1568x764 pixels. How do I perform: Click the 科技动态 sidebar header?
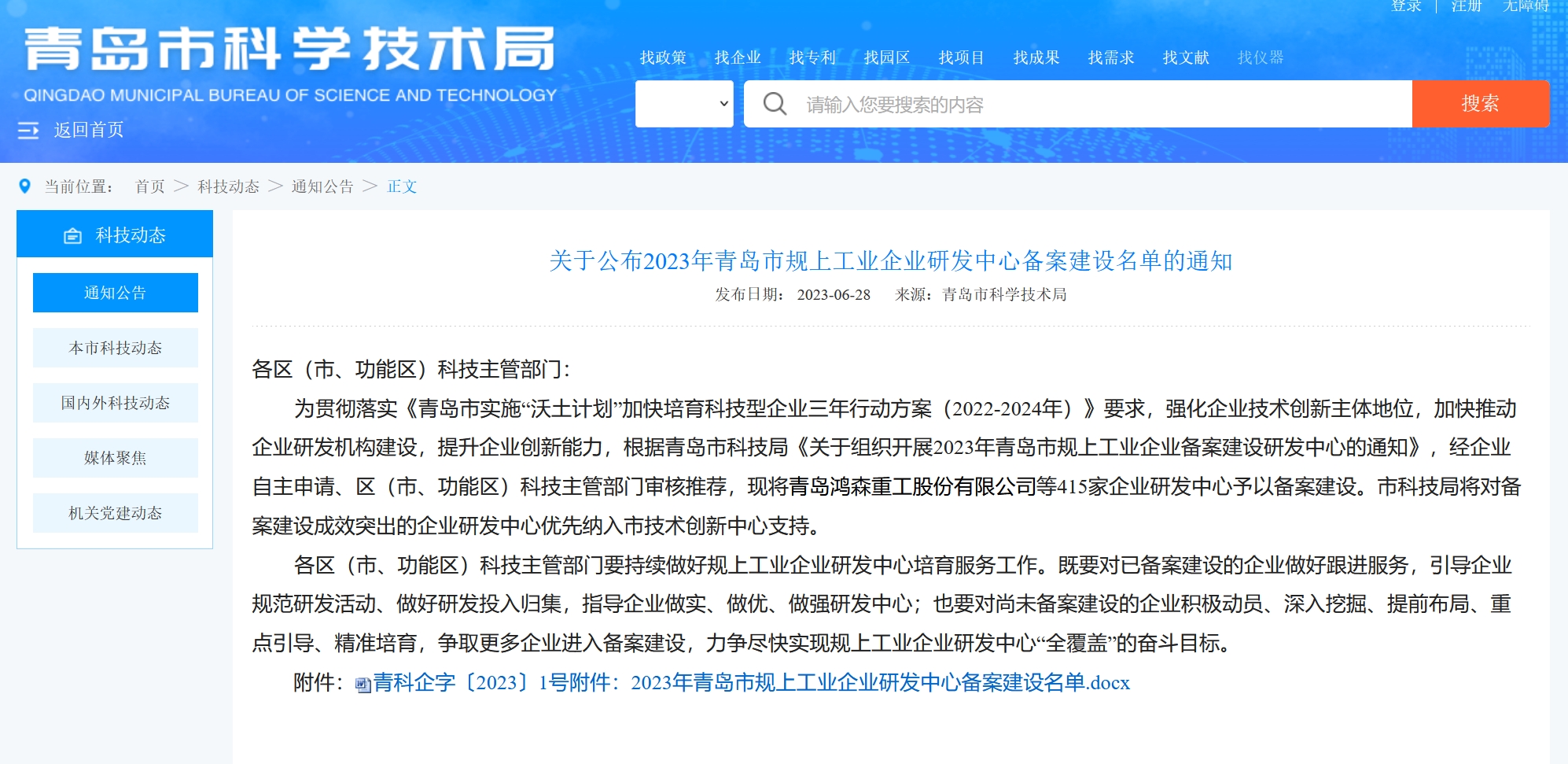tap(115, 234)
